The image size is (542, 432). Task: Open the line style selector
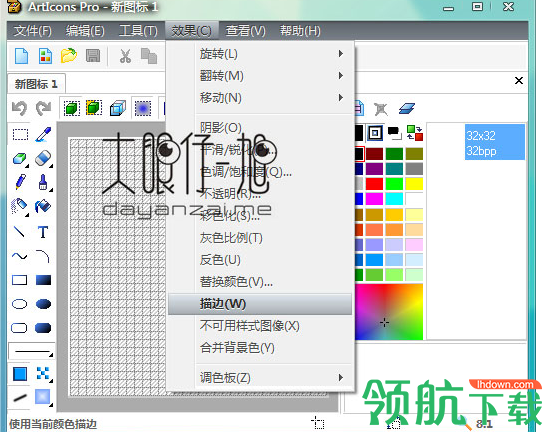coord(31,352)
